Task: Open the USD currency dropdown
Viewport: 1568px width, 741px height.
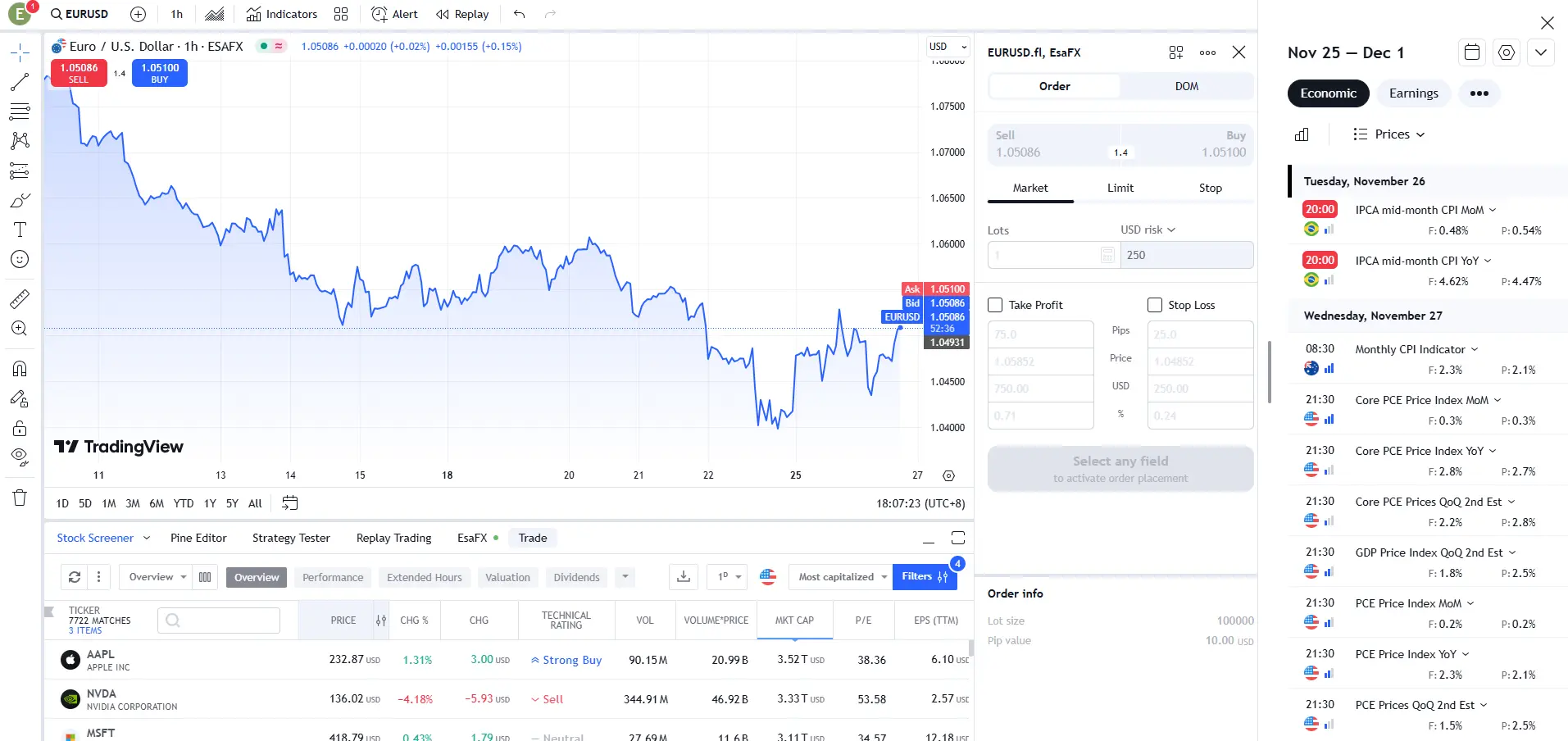Action: pyautogui.click(x=948, y=47)
